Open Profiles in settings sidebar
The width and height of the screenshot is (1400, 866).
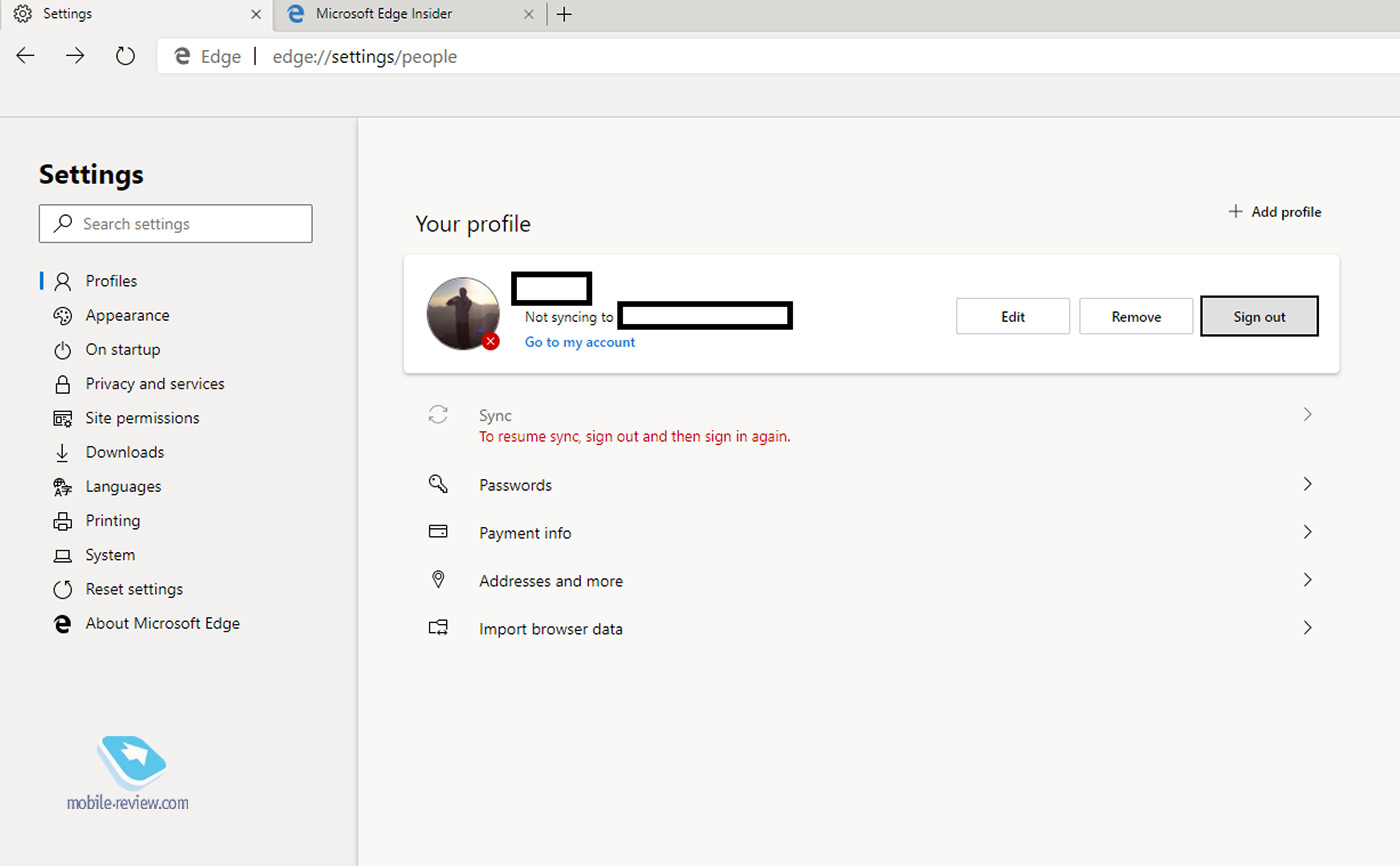[x=111, y=281]
